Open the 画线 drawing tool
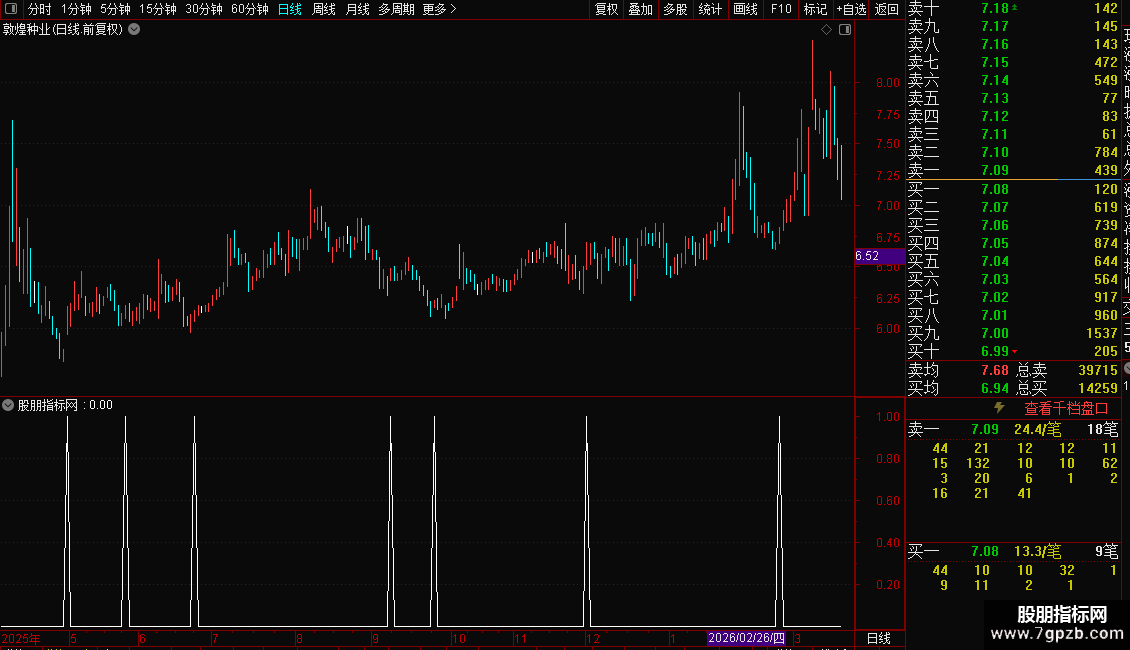Image resolution: width=1130 pixels, height=650 pixels. [745, 9]
